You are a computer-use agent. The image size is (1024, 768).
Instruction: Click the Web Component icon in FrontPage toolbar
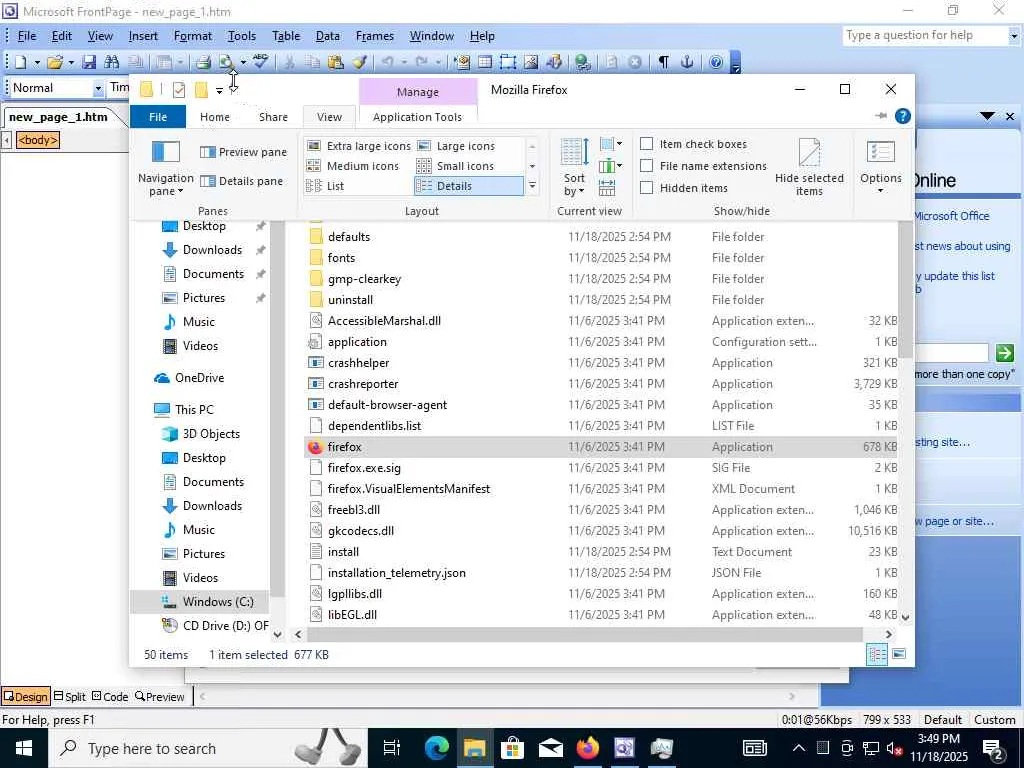point(462,62)
